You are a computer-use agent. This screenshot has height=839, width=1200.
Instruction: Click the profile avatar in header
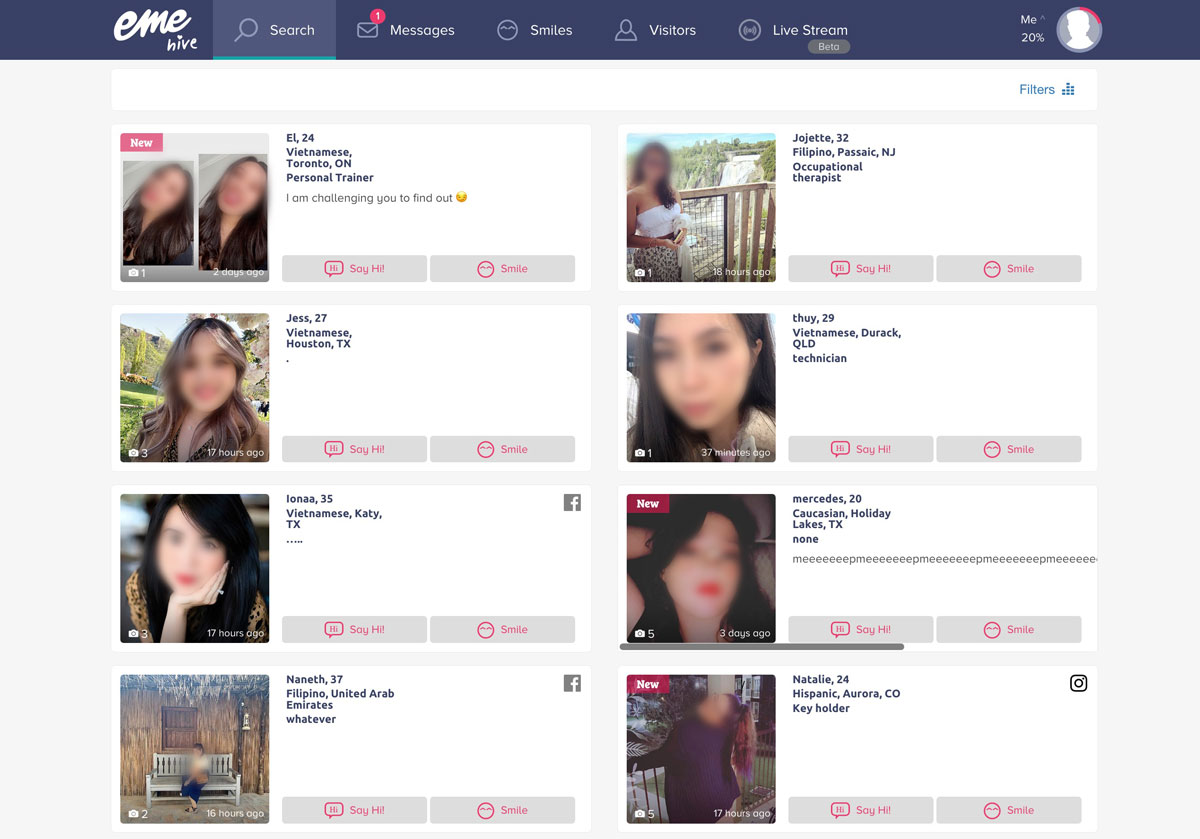tap(1078, 30)
